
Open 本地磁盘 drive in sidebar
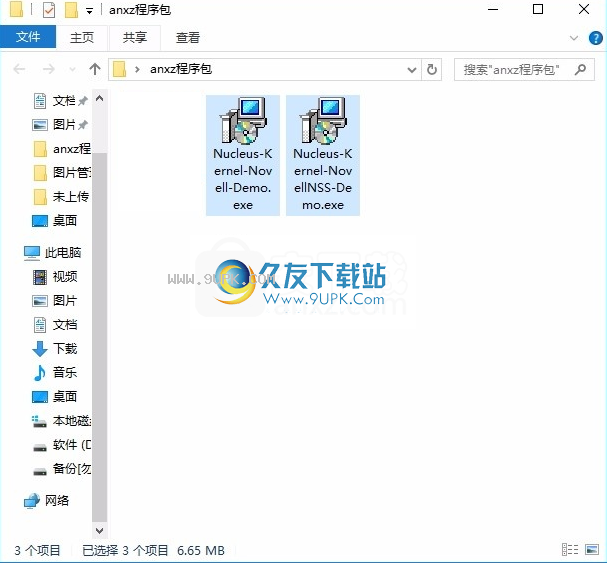pos(62,421)
